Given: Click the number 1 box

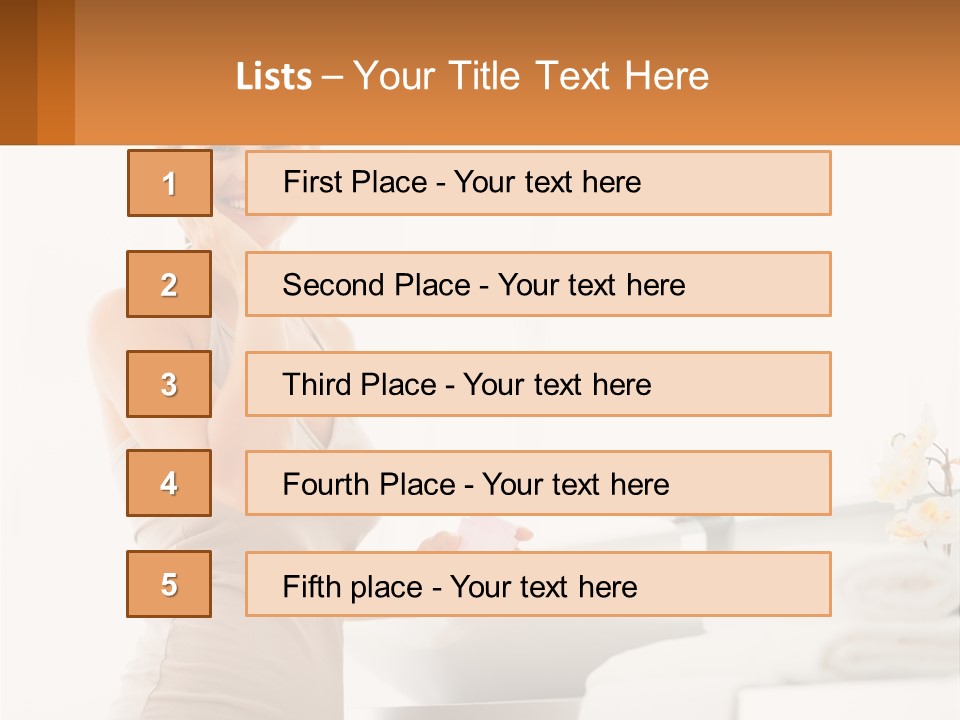Looking at the screenshot, I should coord(170,183).
